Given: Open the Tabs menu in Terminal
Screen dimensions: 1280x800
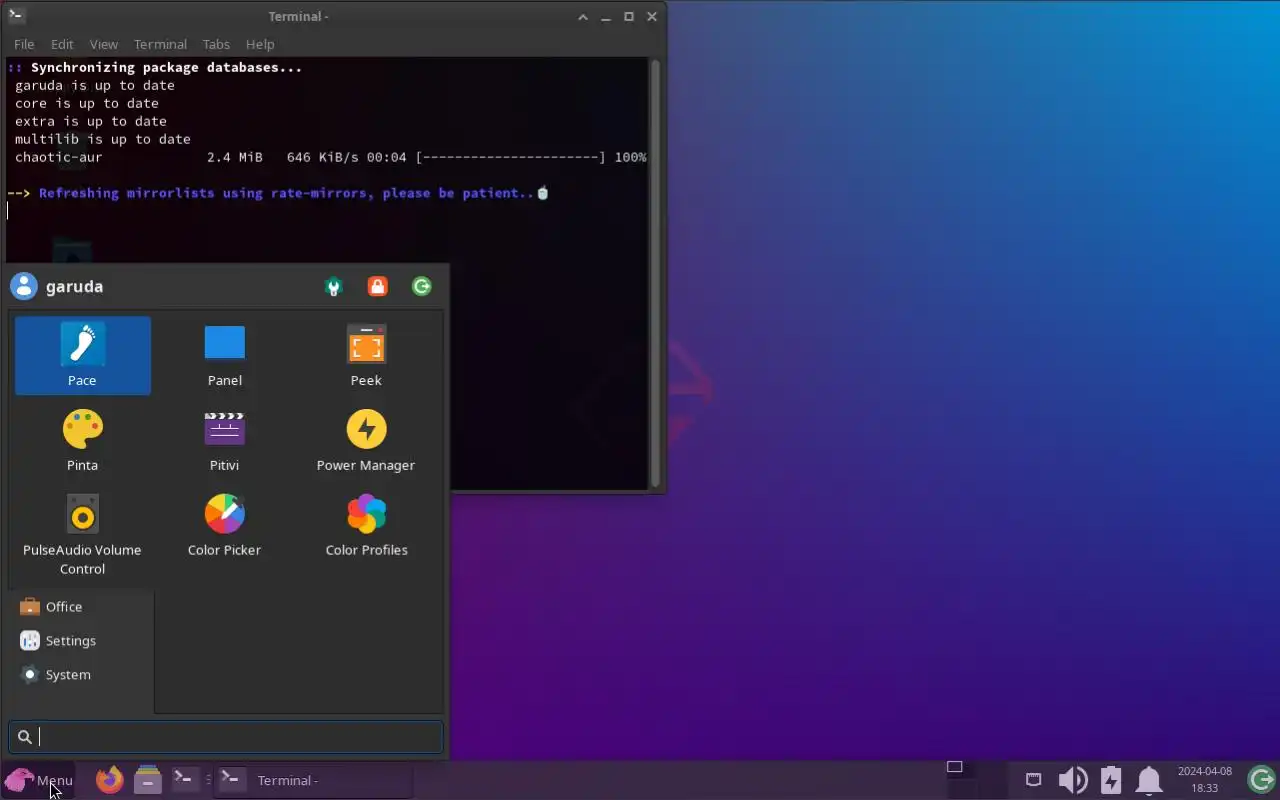Looking at the screenshot, I should [x=216, y=44].
